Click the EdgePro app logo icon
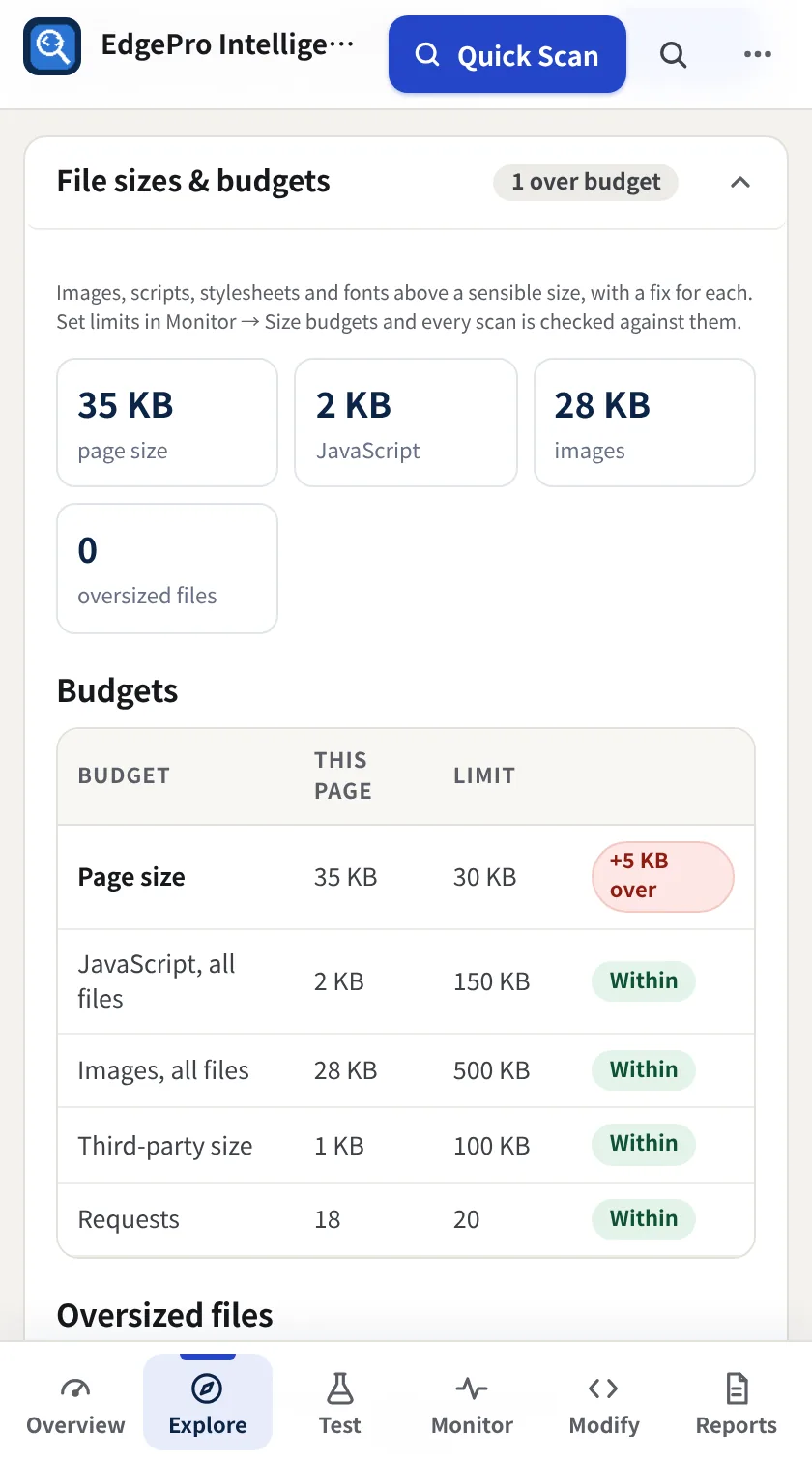The image size is (812, 1462). (x=52, y=46)
